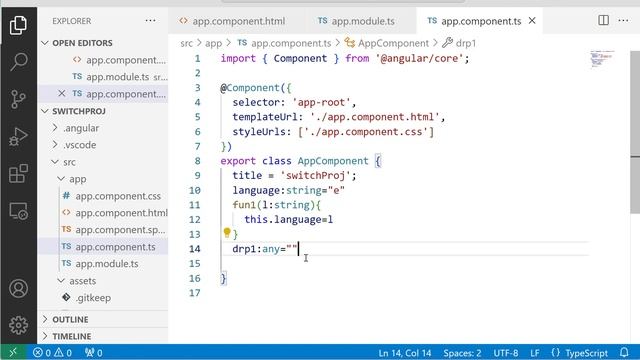
Task: Close the app.component.ts tab
Action: [x=532, y=20]
